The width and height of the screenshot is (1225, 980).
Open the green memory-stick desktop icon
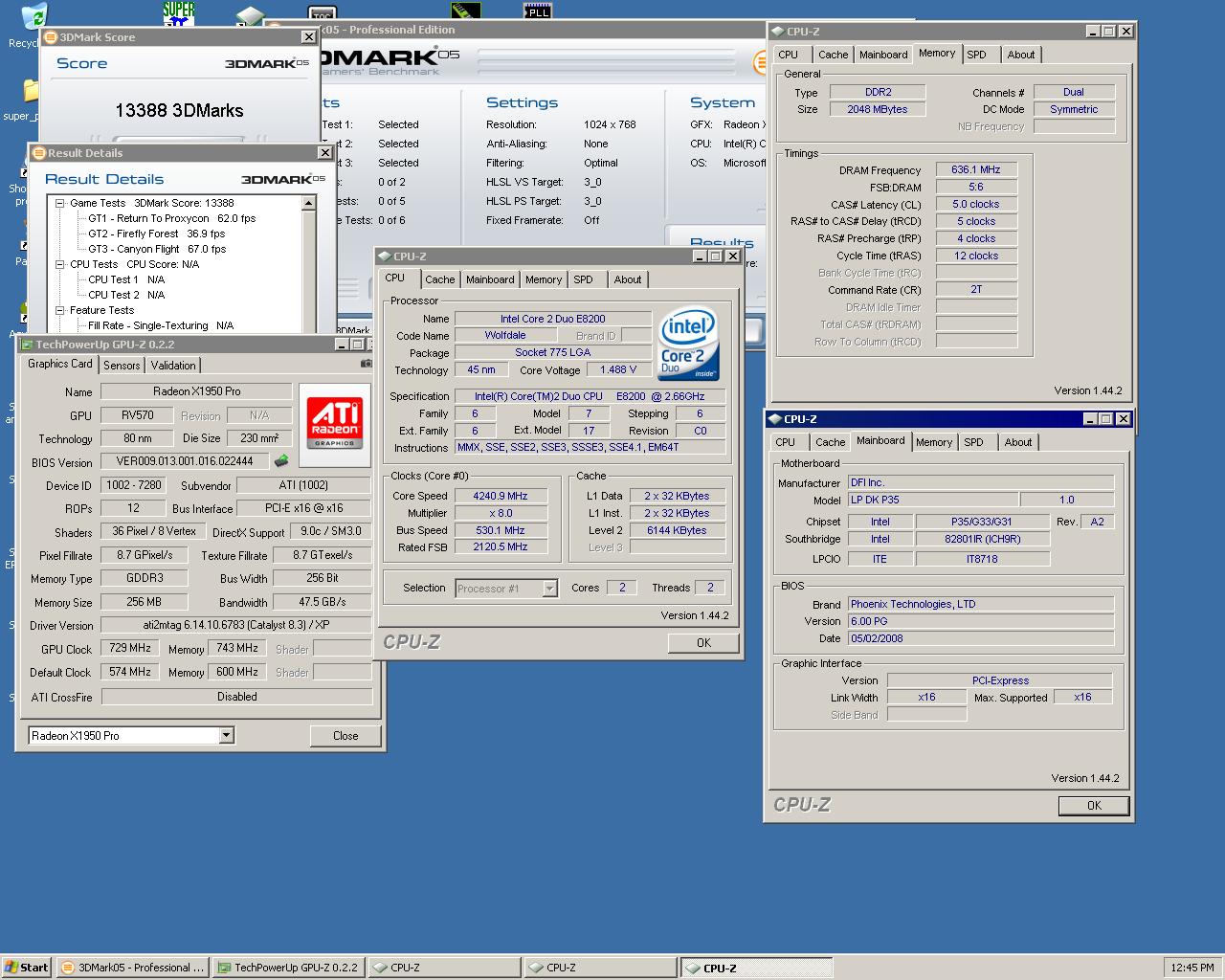[466, 11]
